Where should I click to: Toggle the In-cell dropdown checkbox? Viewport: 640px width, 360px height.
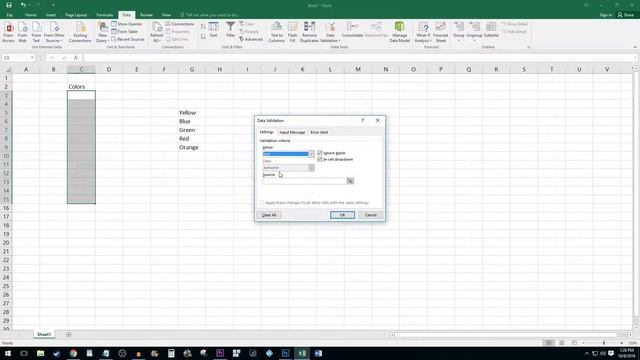[320, 159]
